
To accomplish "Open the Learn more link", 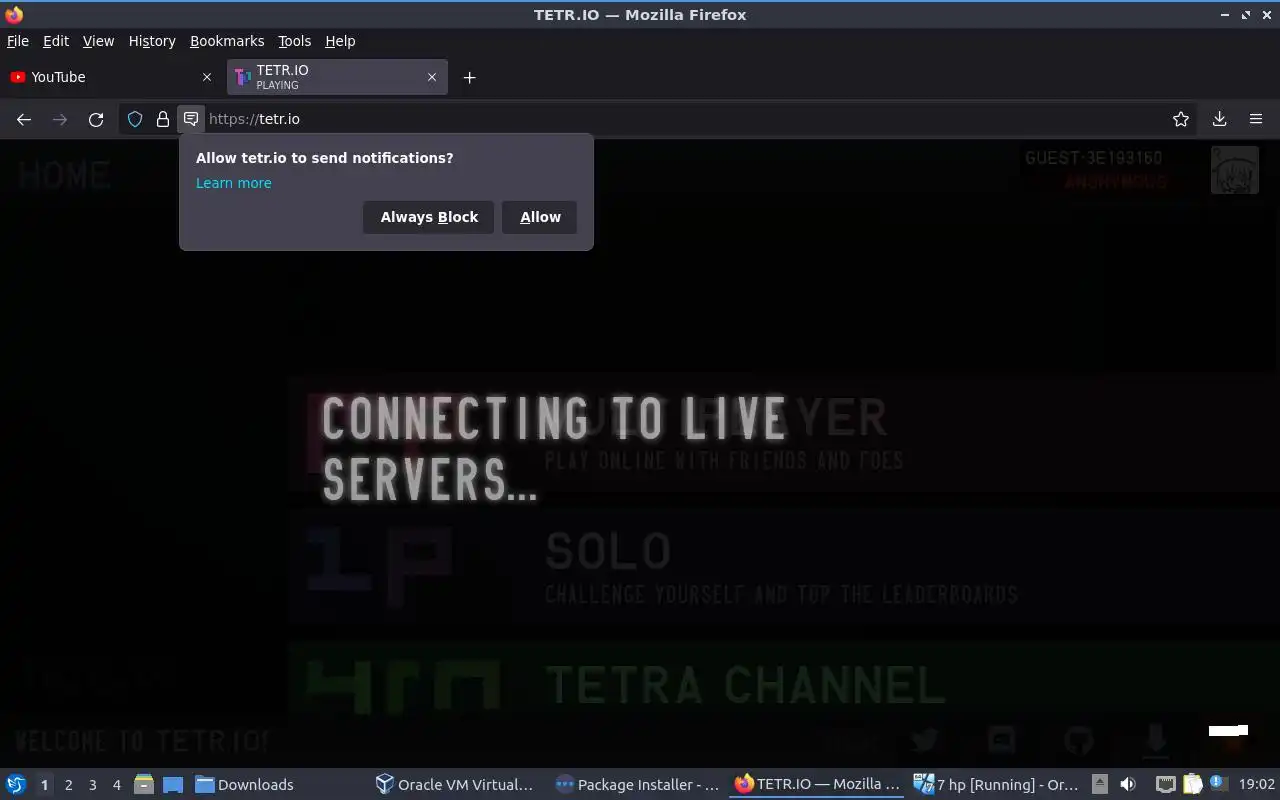I will [x=233, y=183].
